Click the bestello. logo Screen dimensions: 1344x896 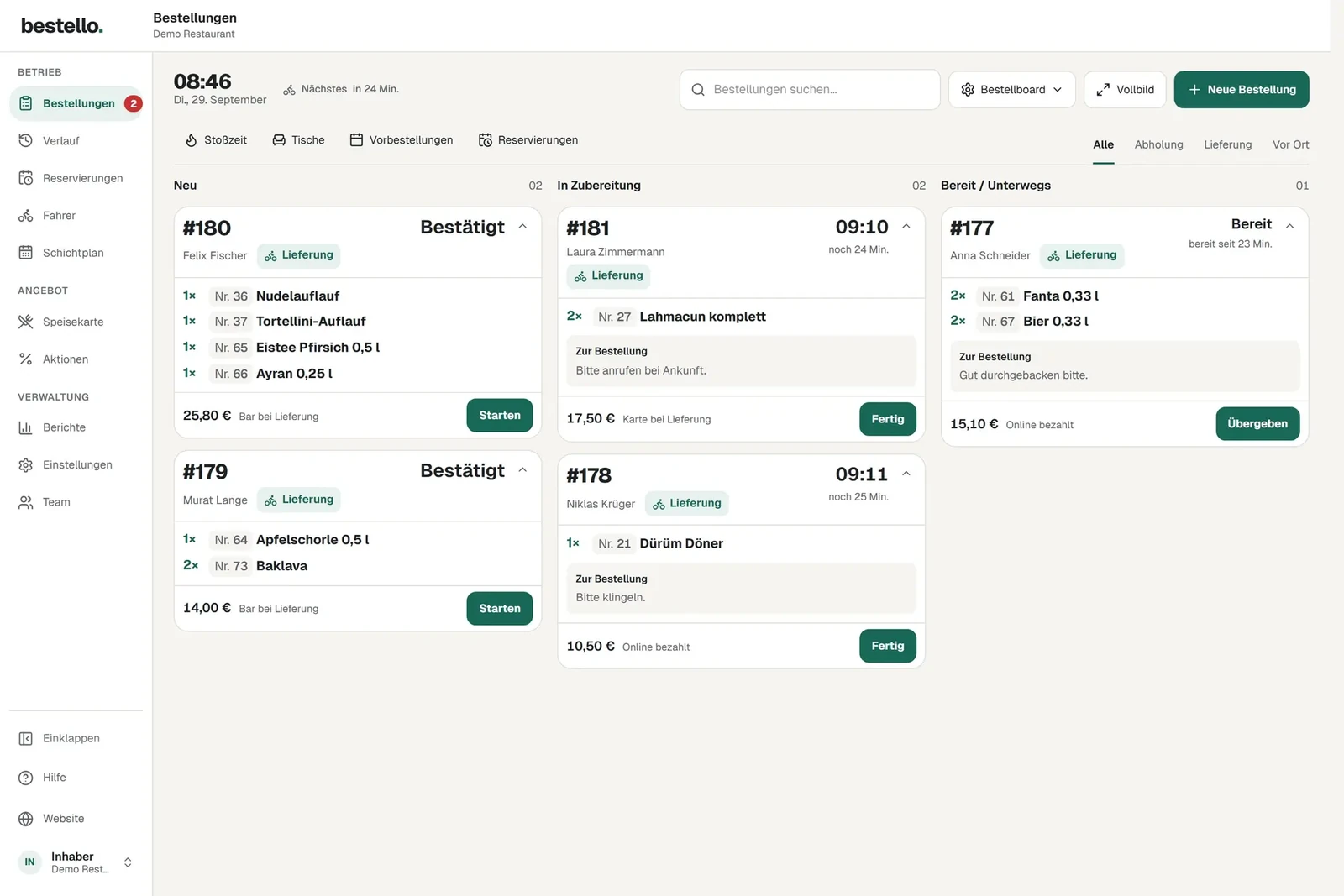click(62, 26)
